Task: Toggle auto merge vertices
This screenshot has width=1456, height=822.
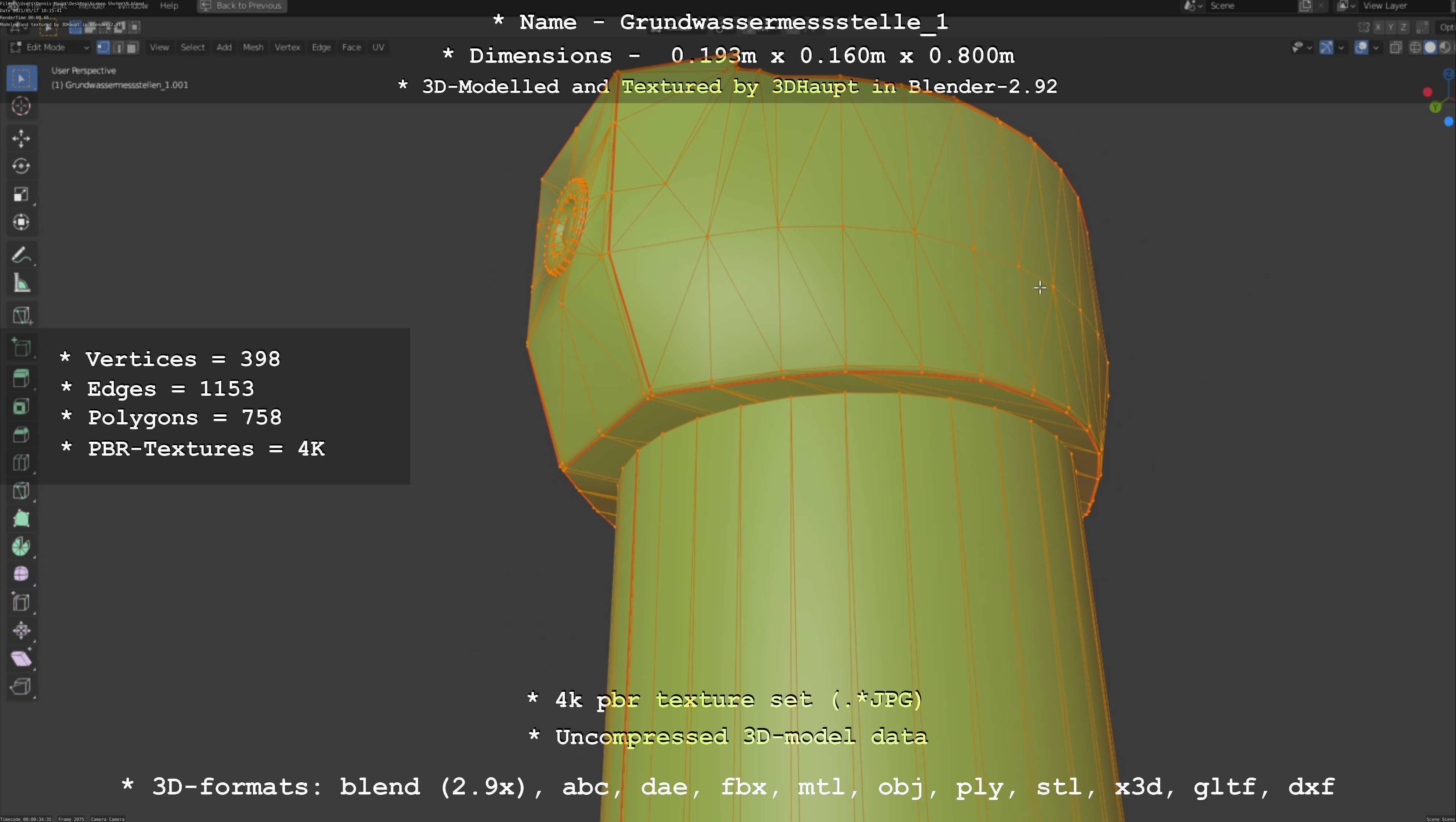Action: click(1423, 27)
